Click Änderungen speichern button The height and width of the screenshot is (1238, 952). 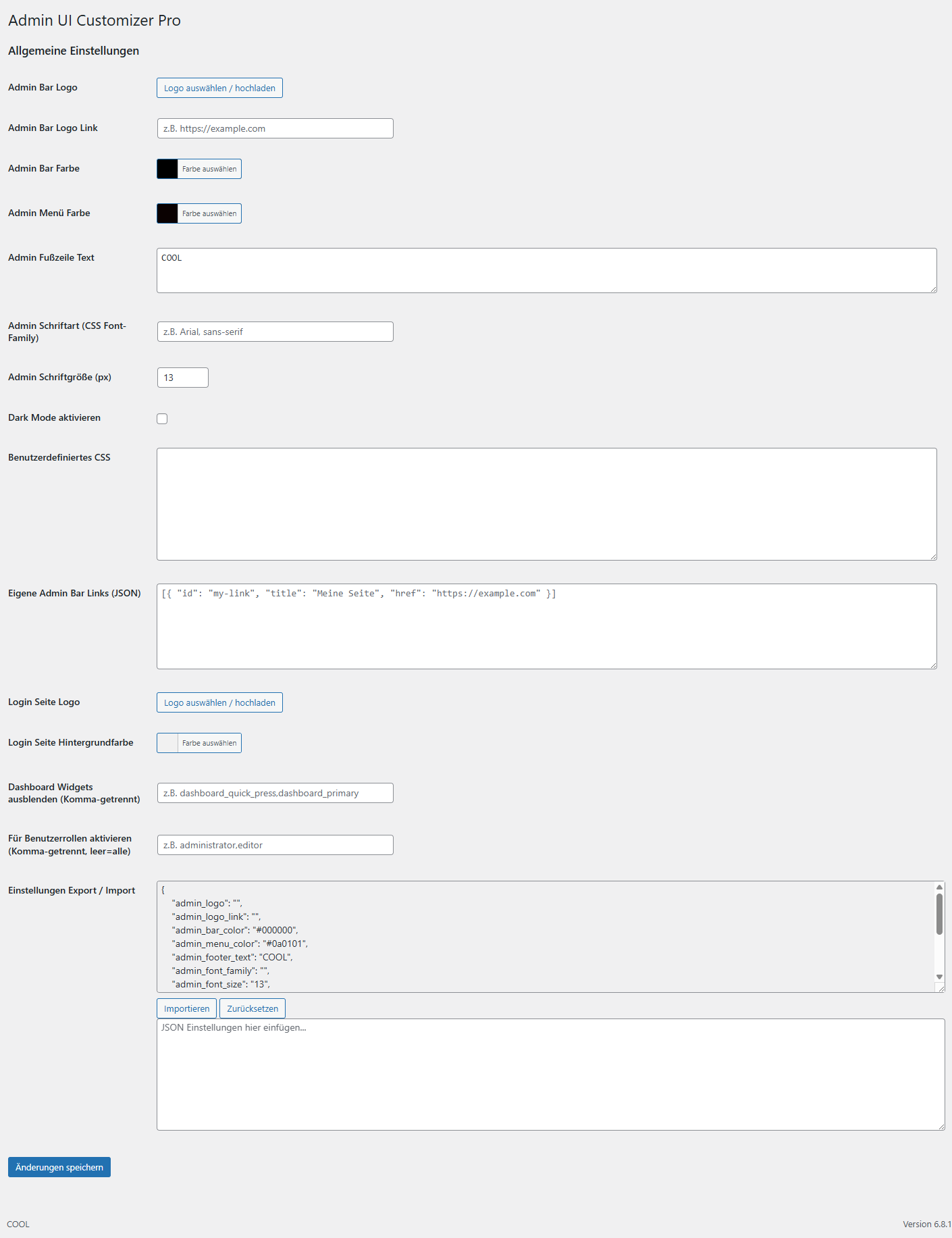59,1167
